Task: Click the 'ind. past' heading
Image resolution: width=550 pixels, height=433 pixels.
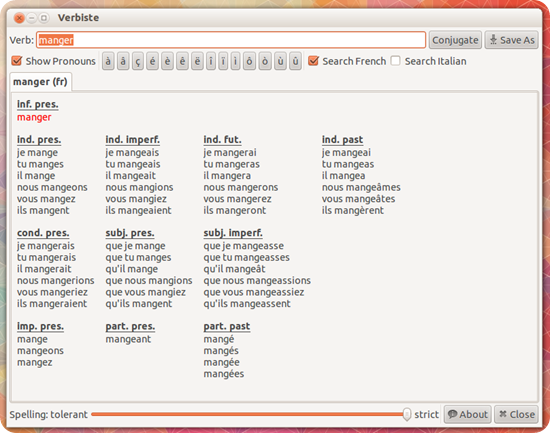Action: (342, 140)
